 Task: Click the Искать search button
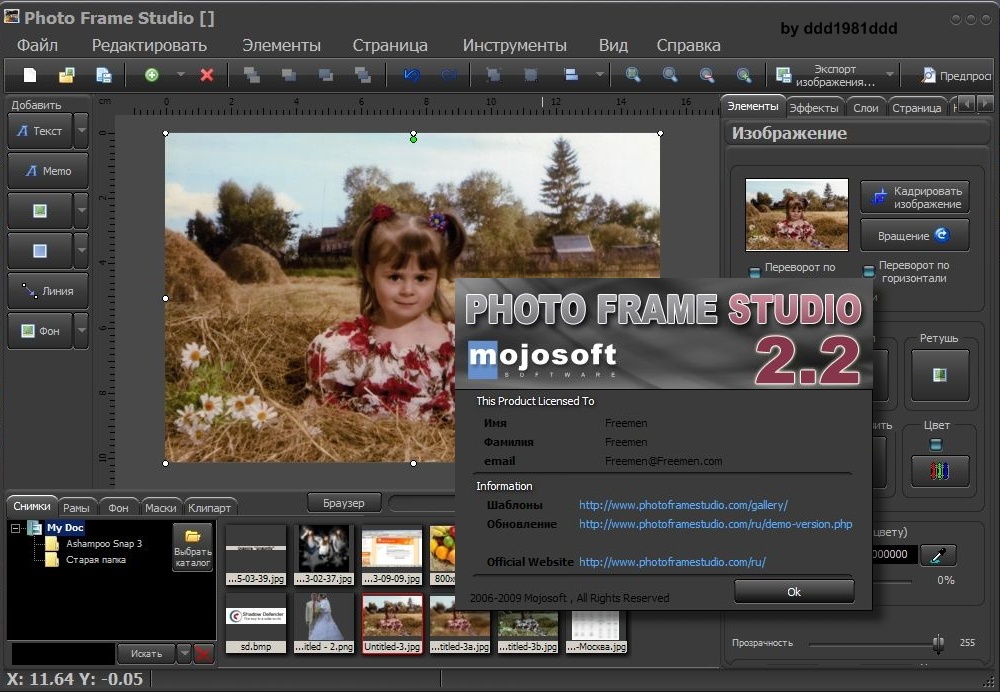point(147,653)
